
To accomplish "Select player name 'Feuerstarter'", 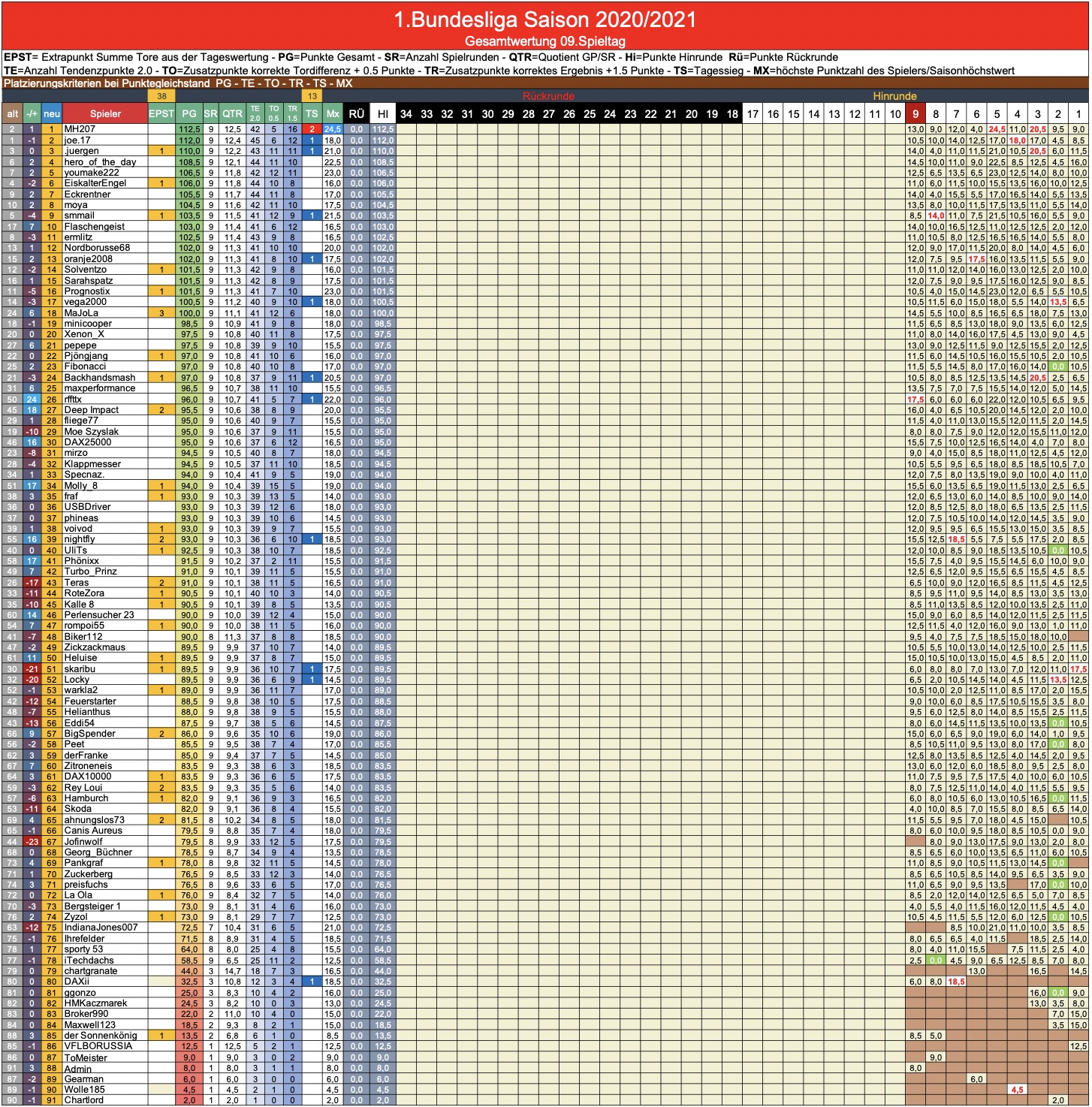I will pos(90,701).
